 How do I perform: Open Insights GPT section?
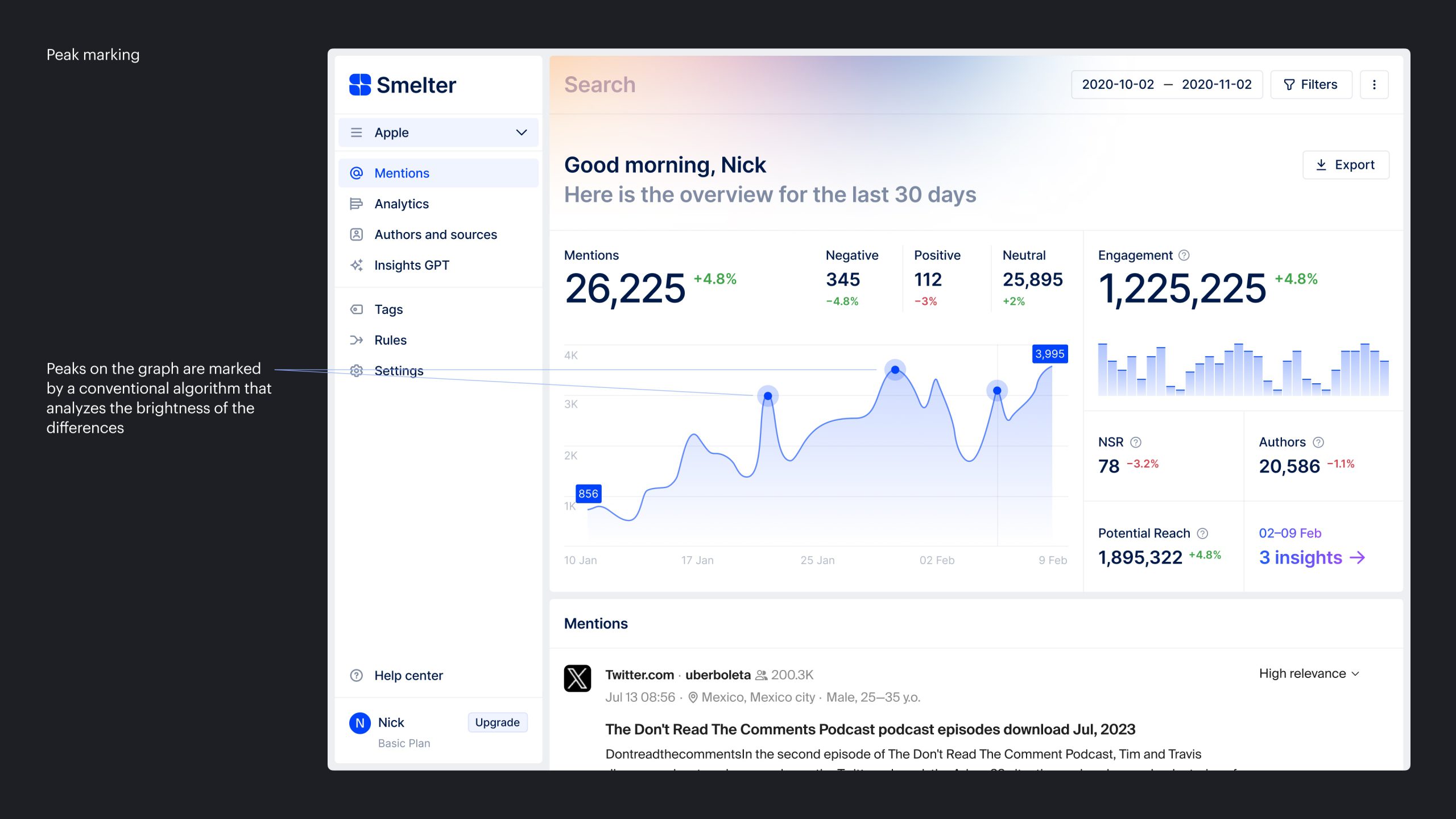point(411,265)
